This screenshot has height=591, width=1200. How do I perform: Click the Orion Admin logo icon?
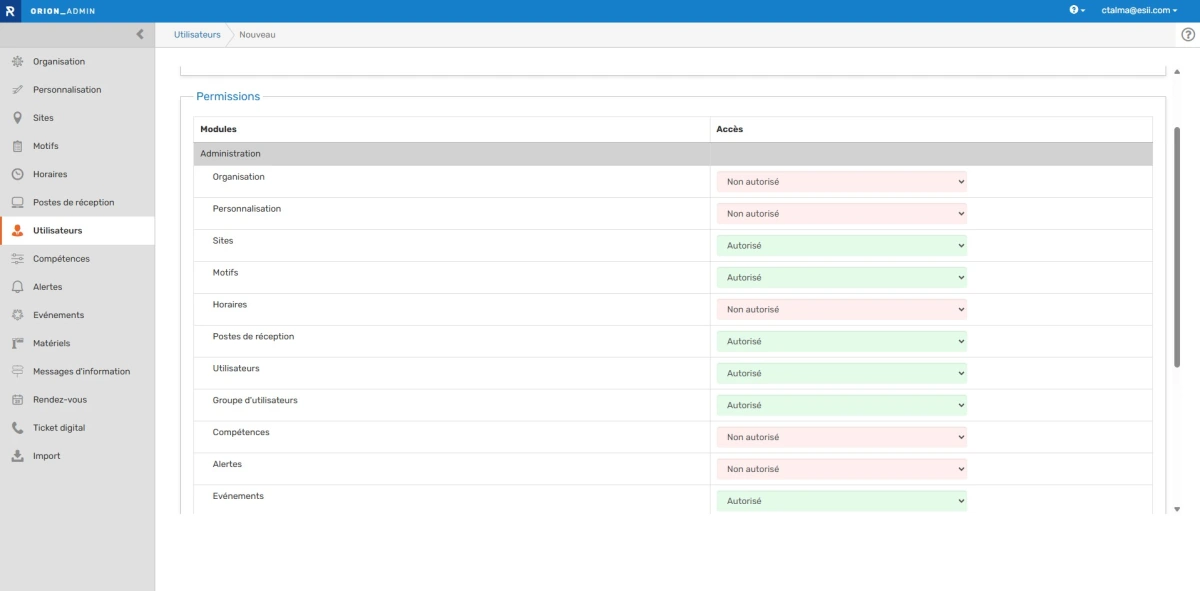tap(9, 10)
